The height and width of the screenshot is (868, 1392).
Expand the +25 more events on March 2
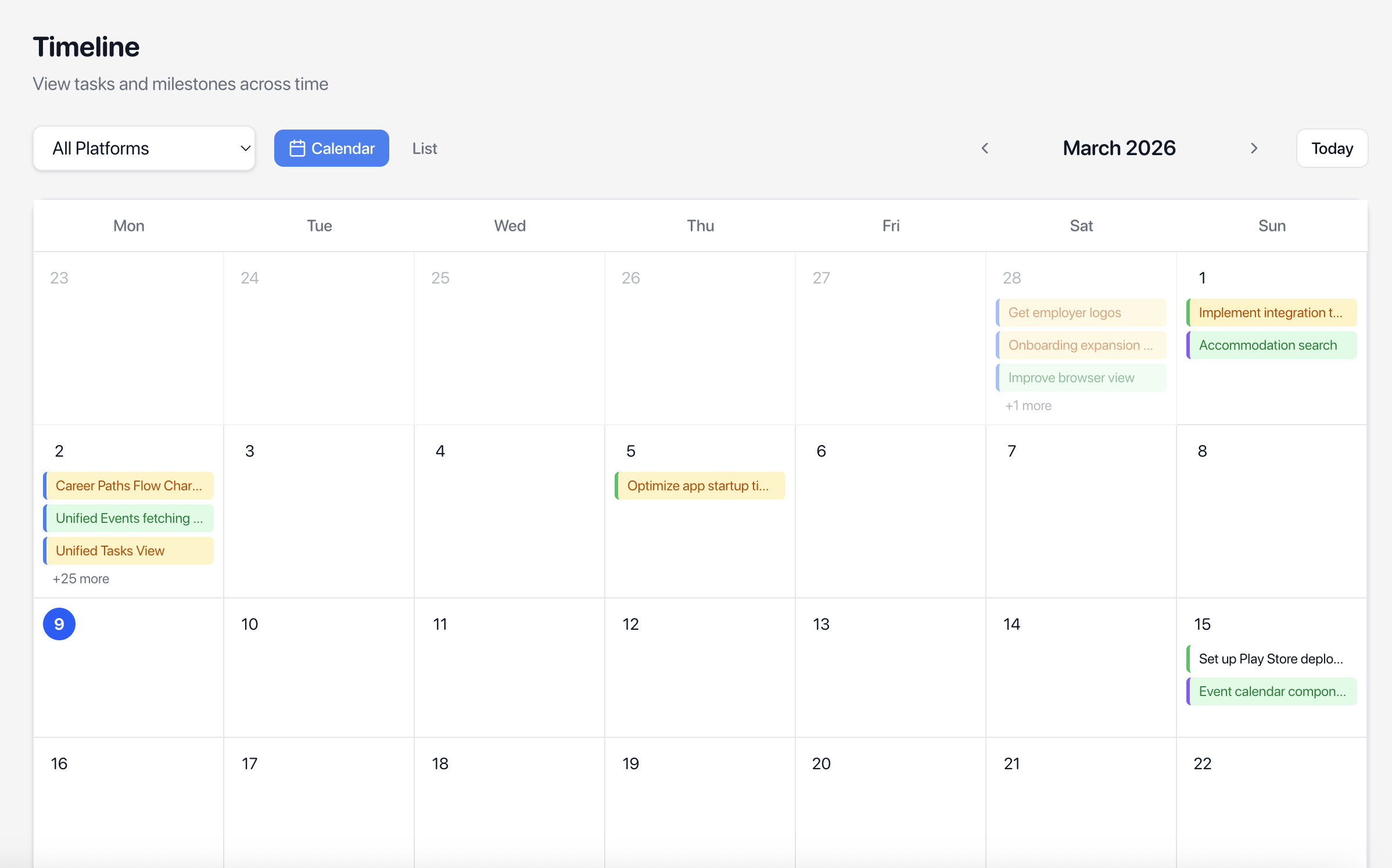[x=80, y=578]
